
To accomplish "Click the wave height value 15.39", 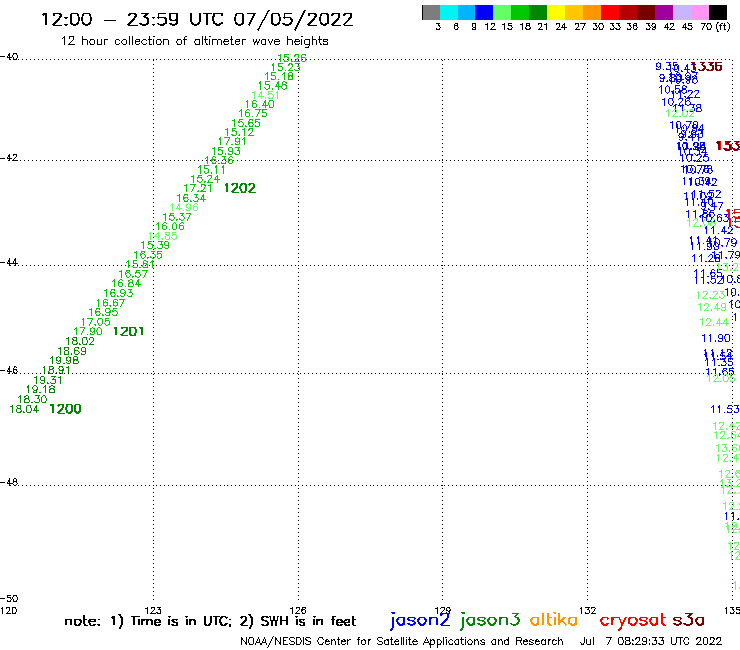I will (155, 245).
